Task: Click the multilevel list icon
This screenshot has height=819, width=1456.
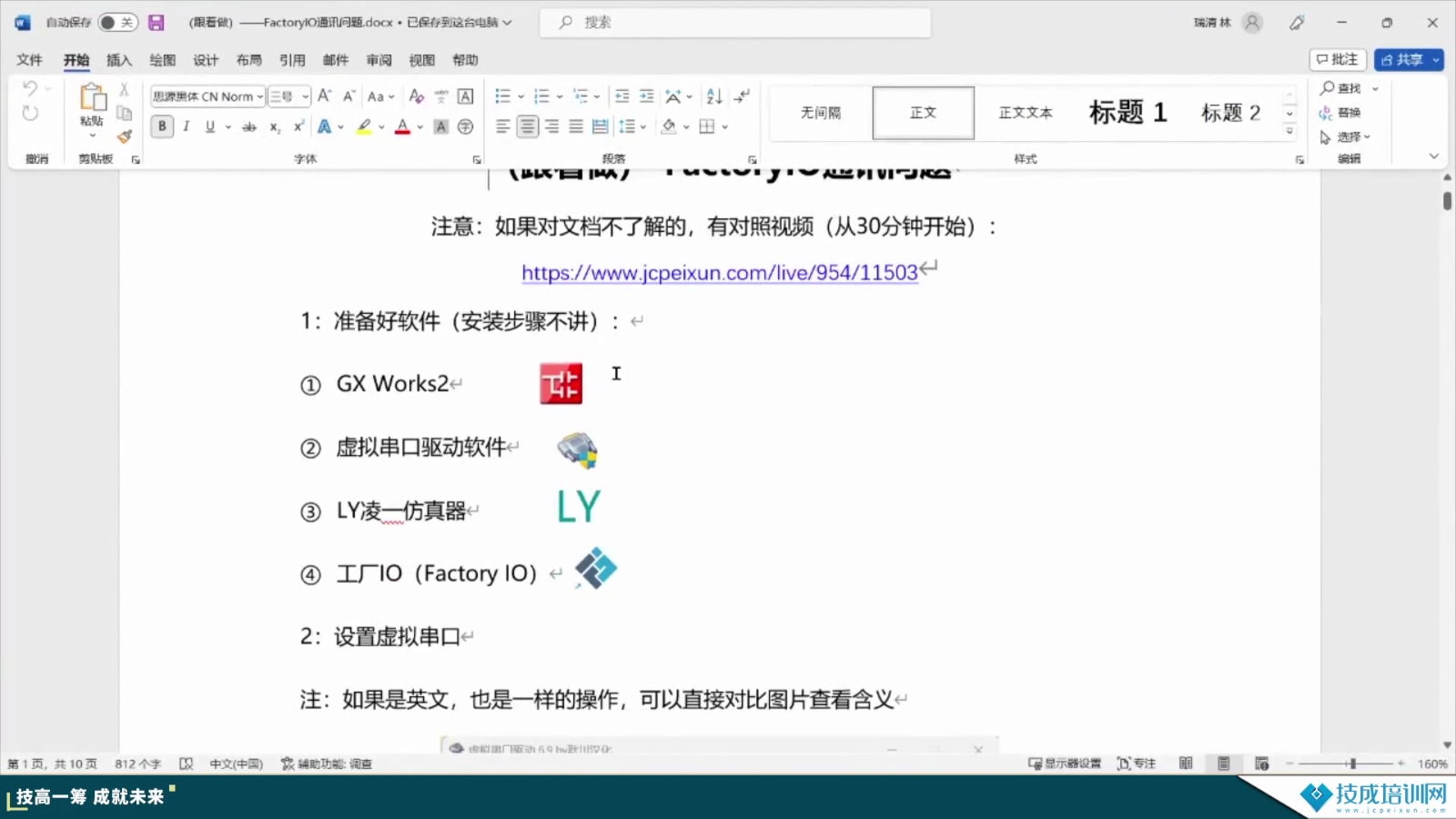Action: click(581, 96)
